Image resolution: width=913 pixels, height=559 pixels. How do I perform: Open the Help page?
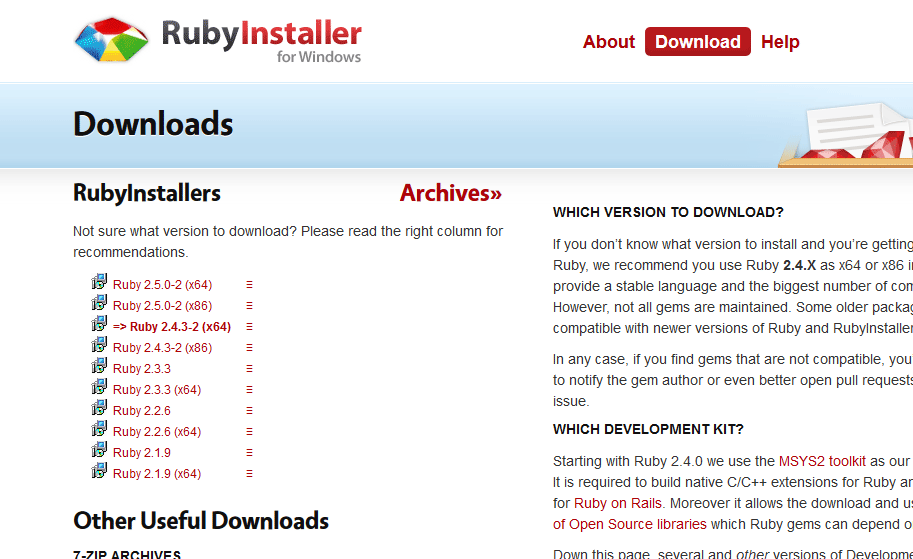[780, 42]
